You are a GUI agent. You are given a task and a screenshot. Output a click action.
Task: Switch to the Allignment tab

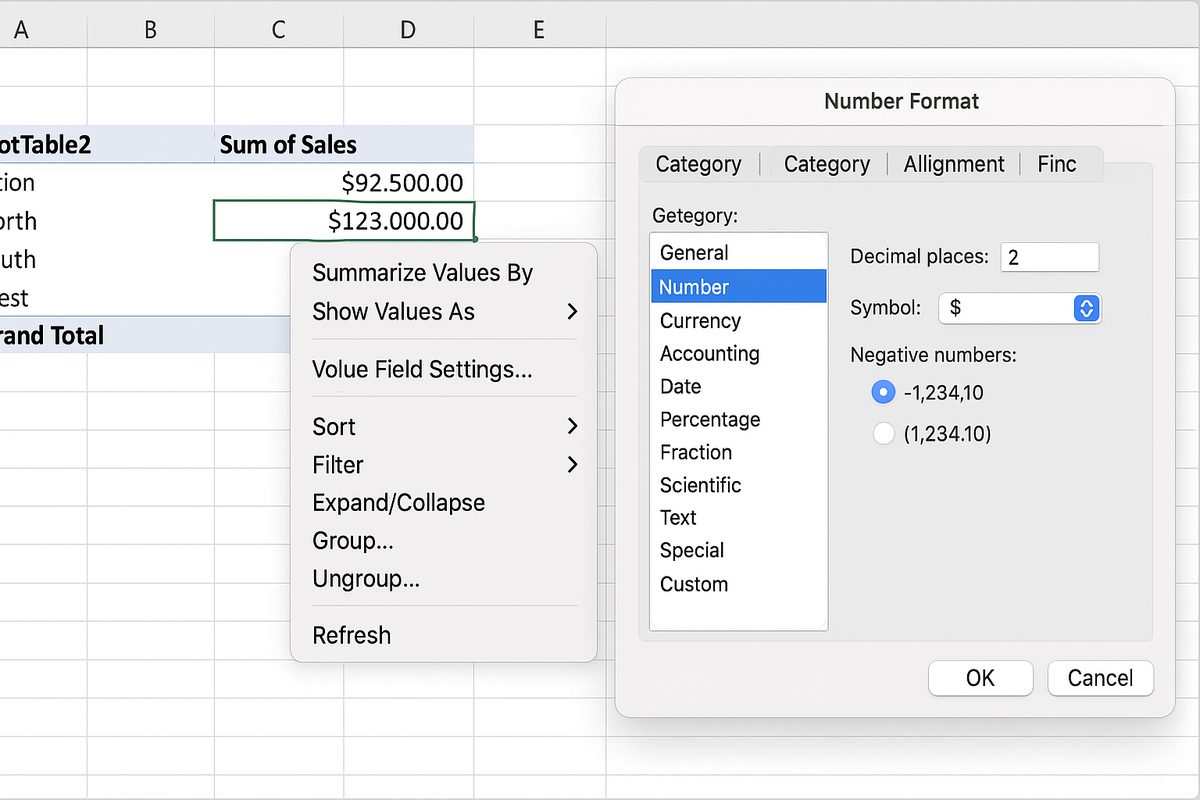954,164
